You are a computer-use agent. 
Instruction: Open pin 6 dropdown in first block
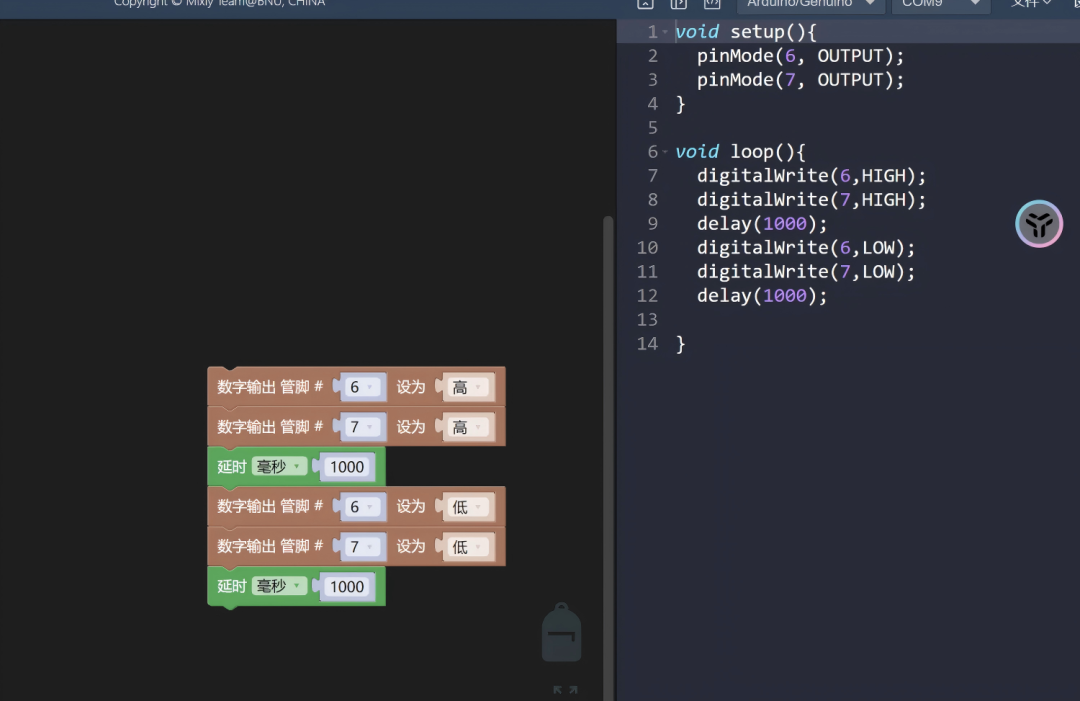[362, 387]
